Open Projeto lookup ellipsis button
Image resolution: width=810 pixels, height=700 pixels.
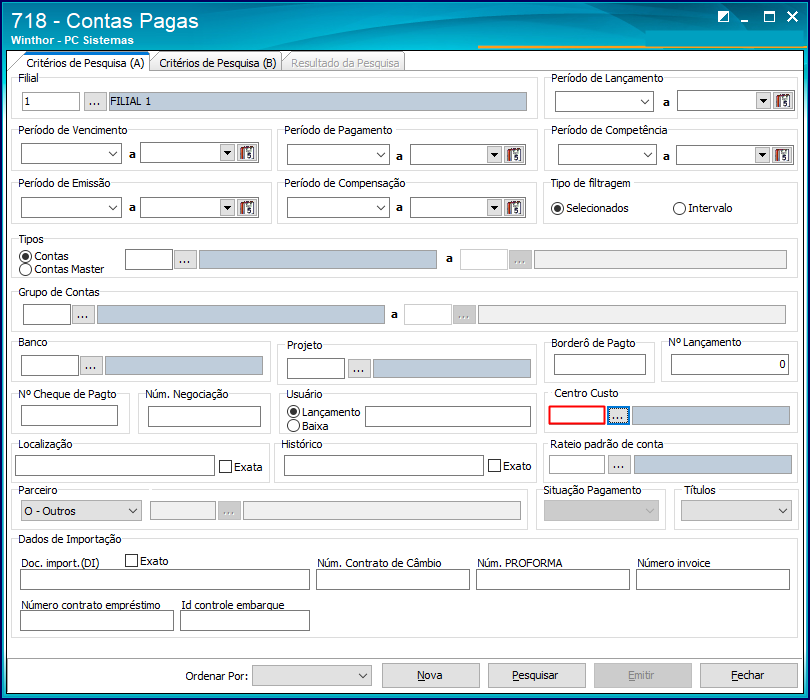pyautogui.click(x=359, y=368)
